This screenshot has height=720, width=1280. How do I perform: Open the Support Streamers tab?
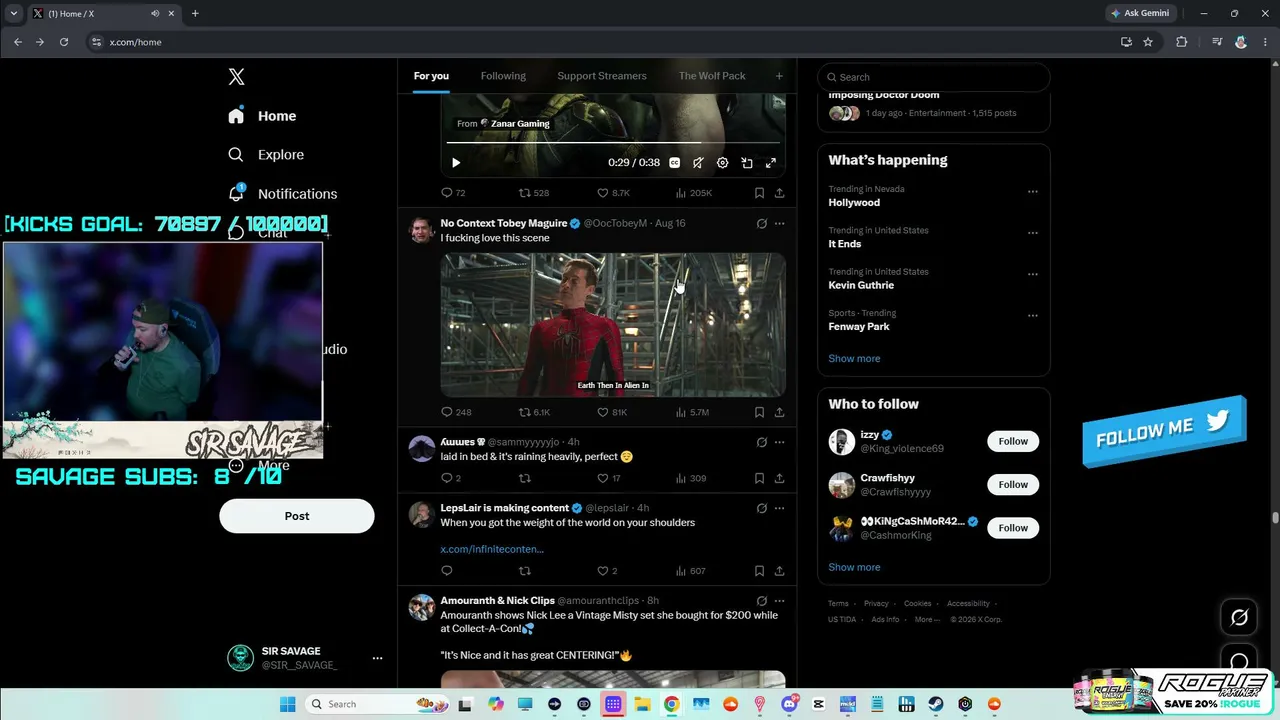click(x=602, y=76)
